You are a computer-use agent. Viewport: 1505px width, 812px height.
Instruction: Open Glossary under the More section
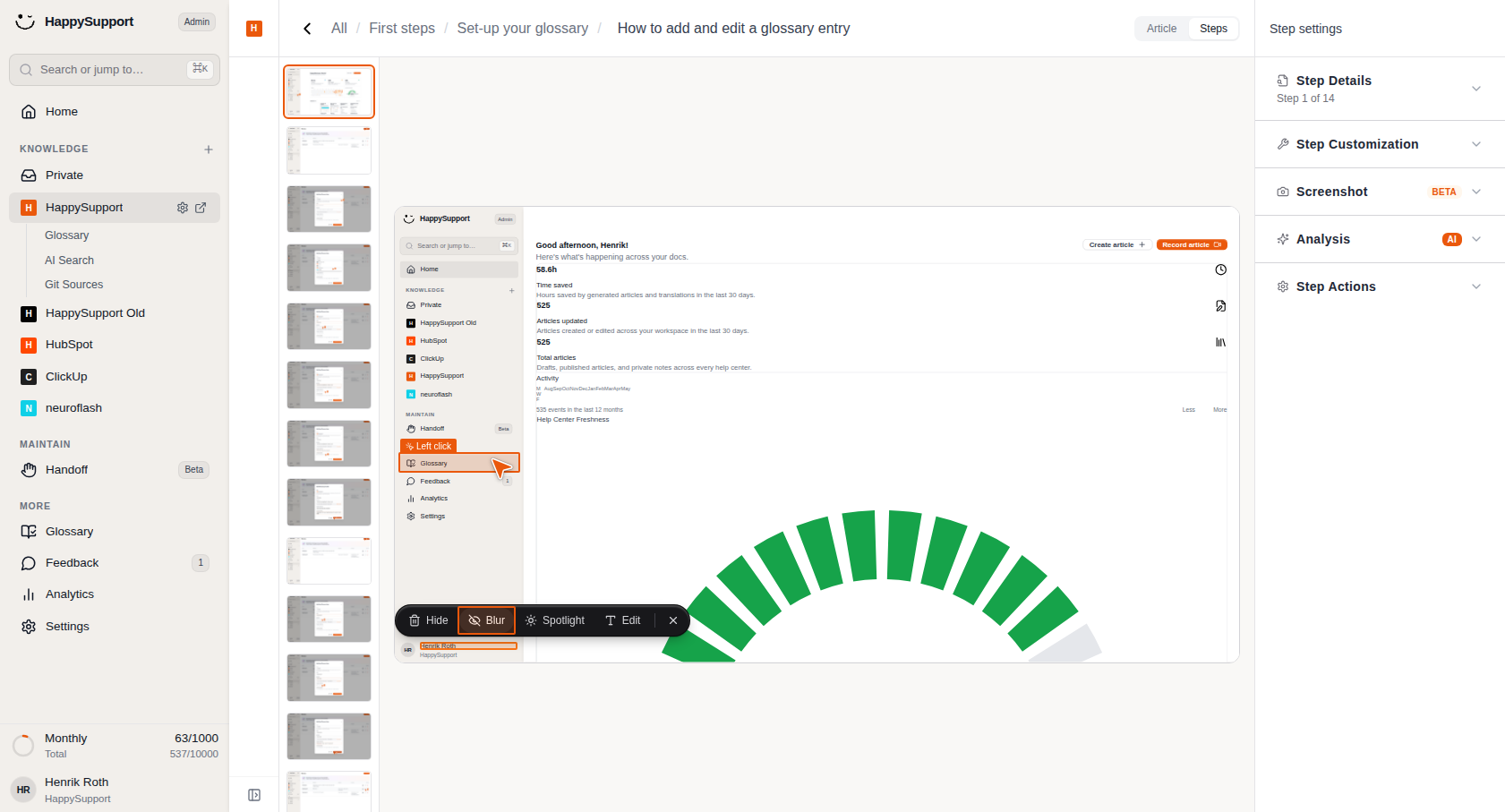(x=115, y=532)
